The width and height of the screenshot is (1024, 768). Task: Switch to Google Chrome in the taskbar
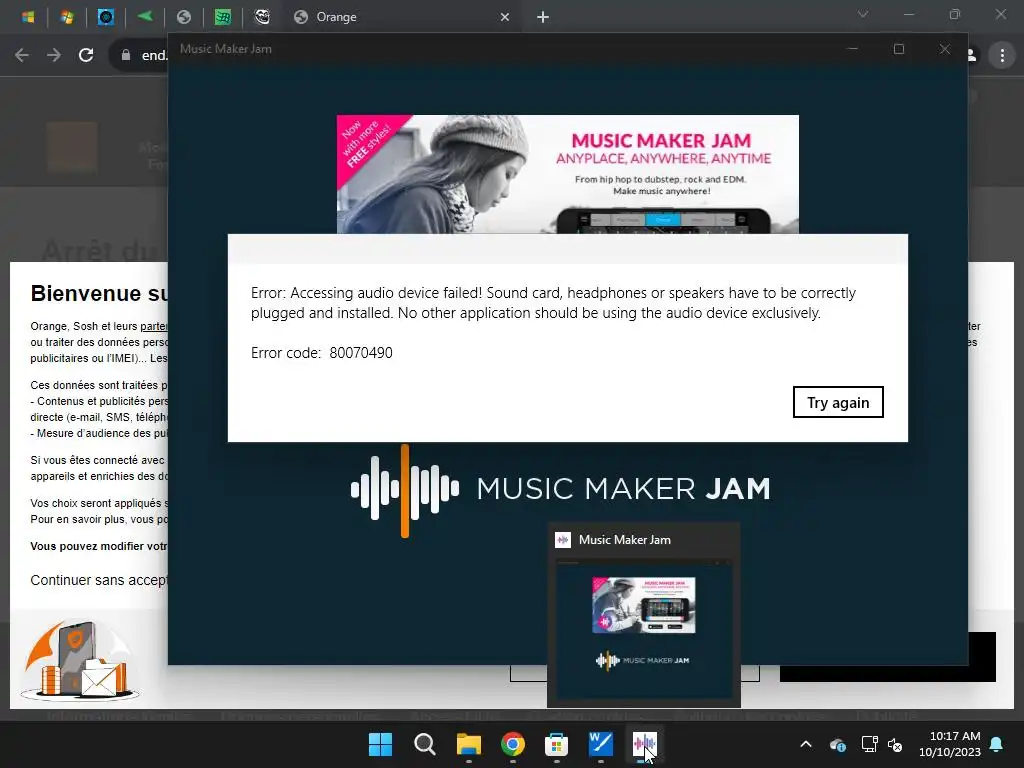tap(513, 744)
